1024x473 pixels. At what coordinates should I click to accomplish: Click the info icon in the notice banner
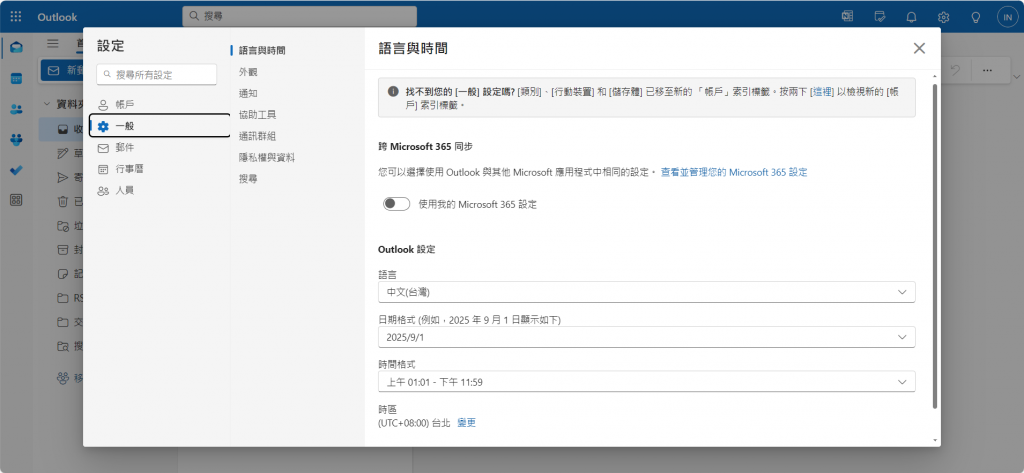393,91
